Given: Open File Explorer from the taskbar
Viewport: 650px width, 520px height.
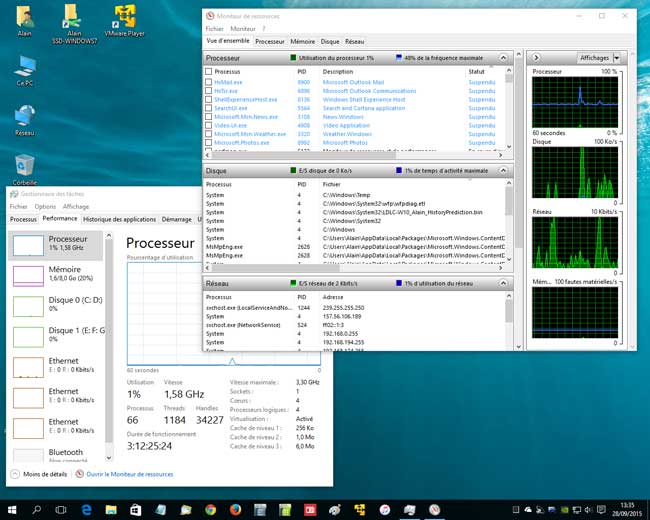Looking at the screenshot, I should tap(111, 510).
